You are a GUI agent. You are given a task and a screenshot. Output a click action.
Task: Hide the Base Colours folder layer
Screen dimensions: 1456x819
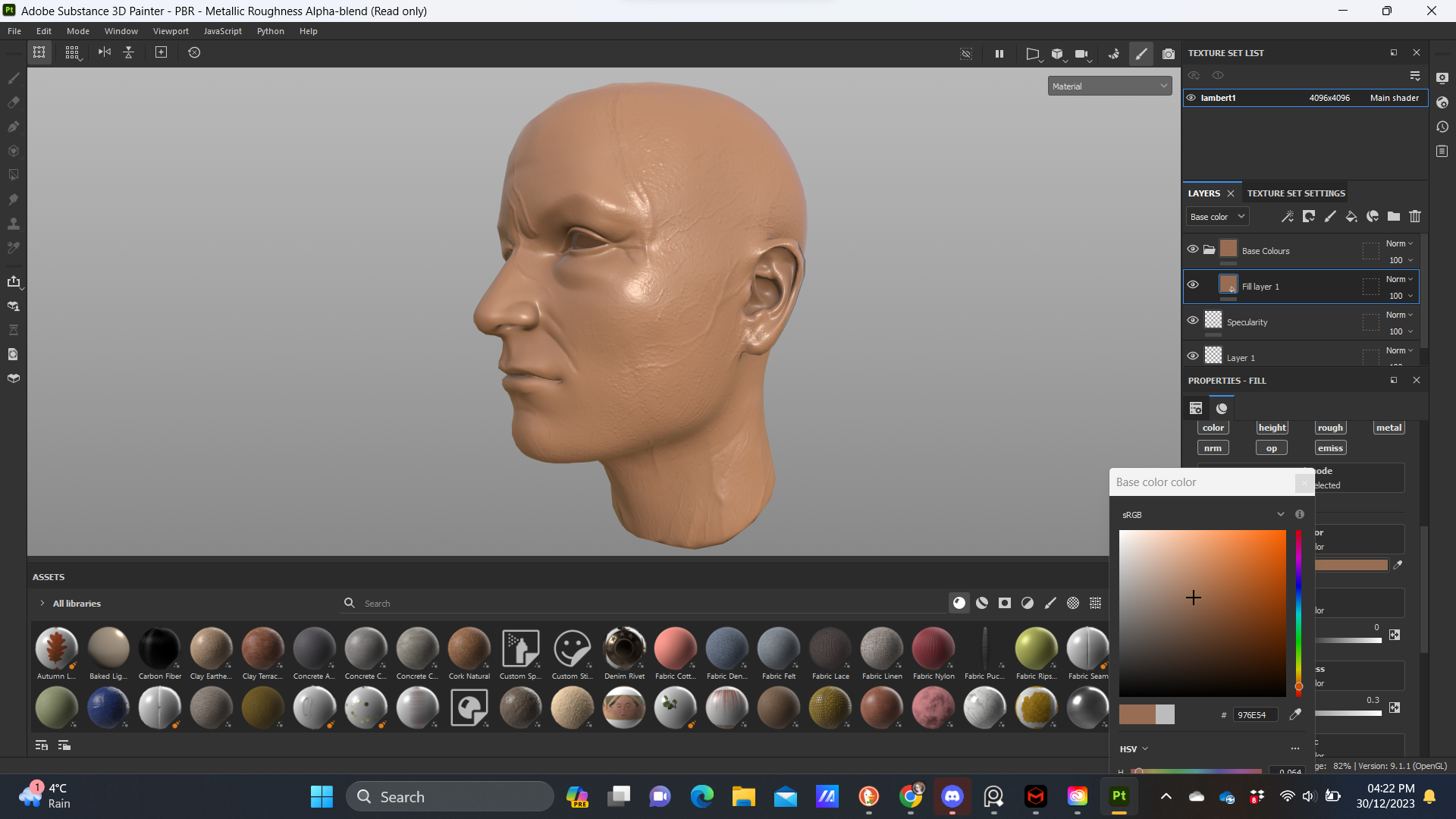click(1193, 249)
